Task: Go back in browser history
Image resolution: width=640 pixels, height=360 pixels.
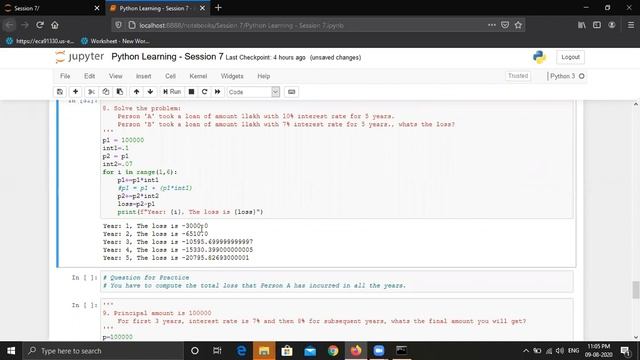Action: [9, 25]
